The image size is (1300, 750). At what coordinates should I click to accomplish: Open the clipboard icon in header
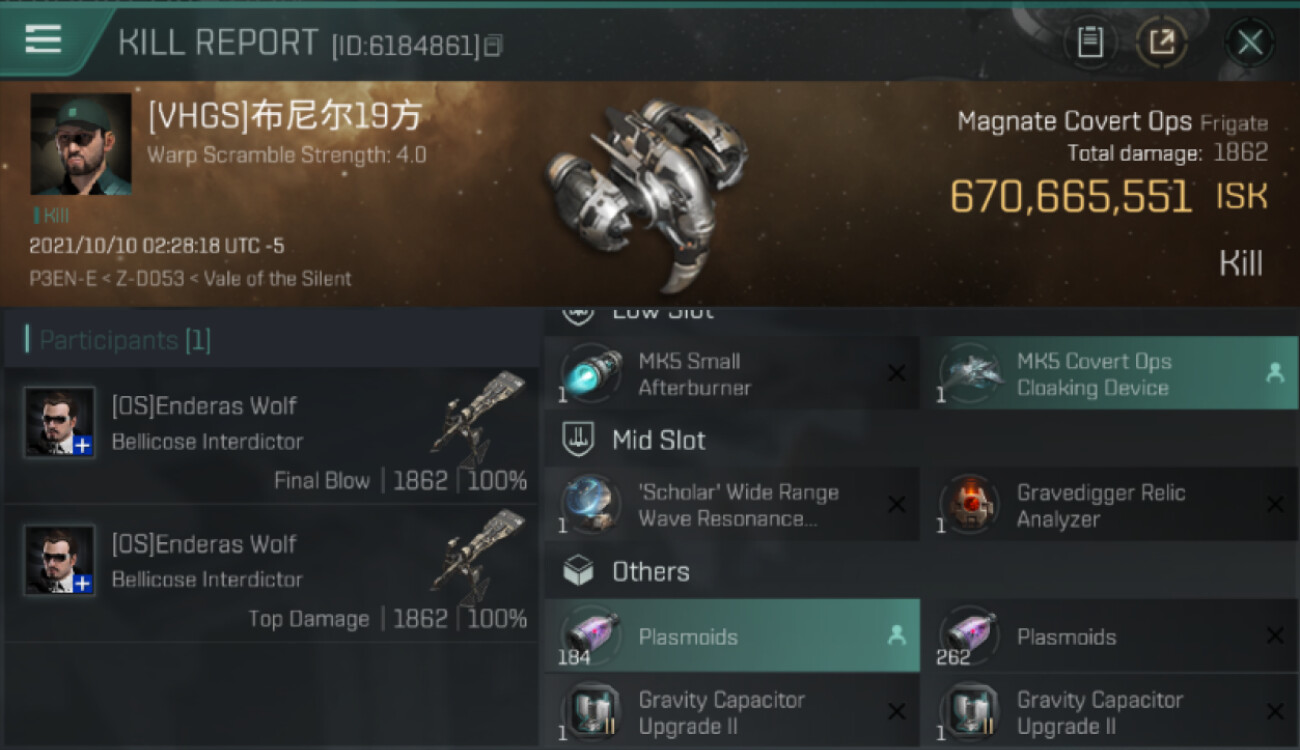1090,42
